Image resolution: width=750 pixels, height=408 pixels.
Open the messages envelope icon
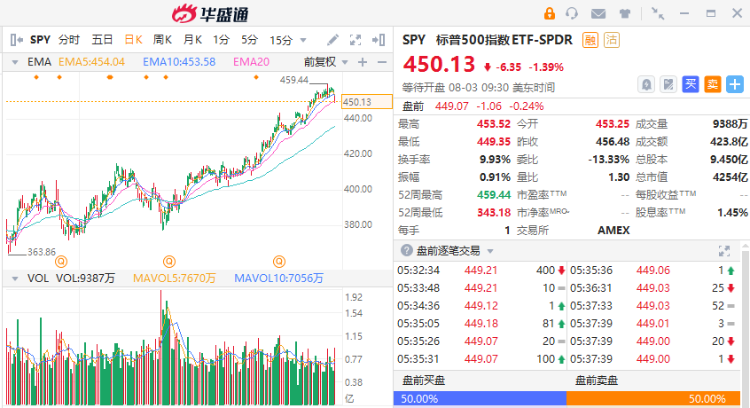(598, 14)
